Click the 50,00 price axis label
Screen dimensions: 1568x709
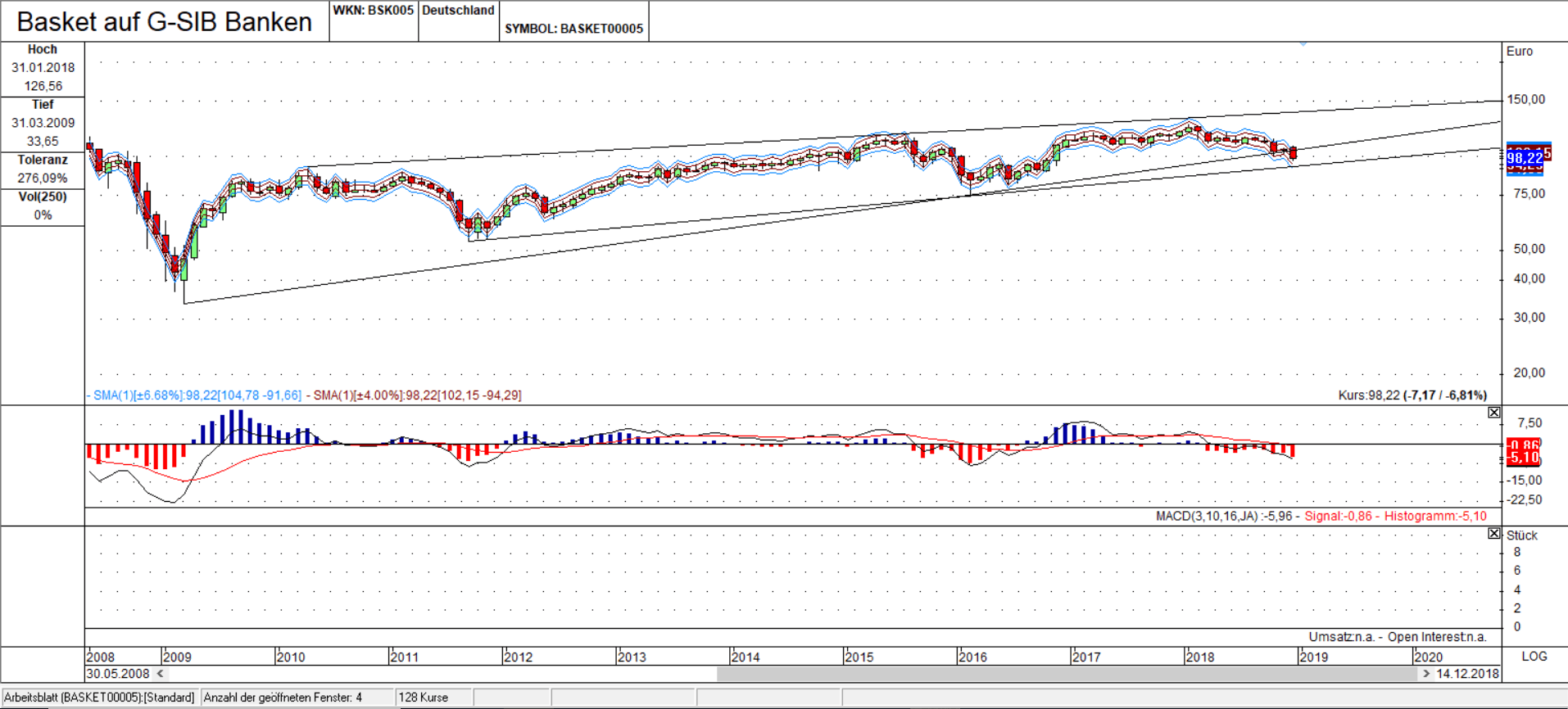pyautogui.click(x=1529, y=248)
